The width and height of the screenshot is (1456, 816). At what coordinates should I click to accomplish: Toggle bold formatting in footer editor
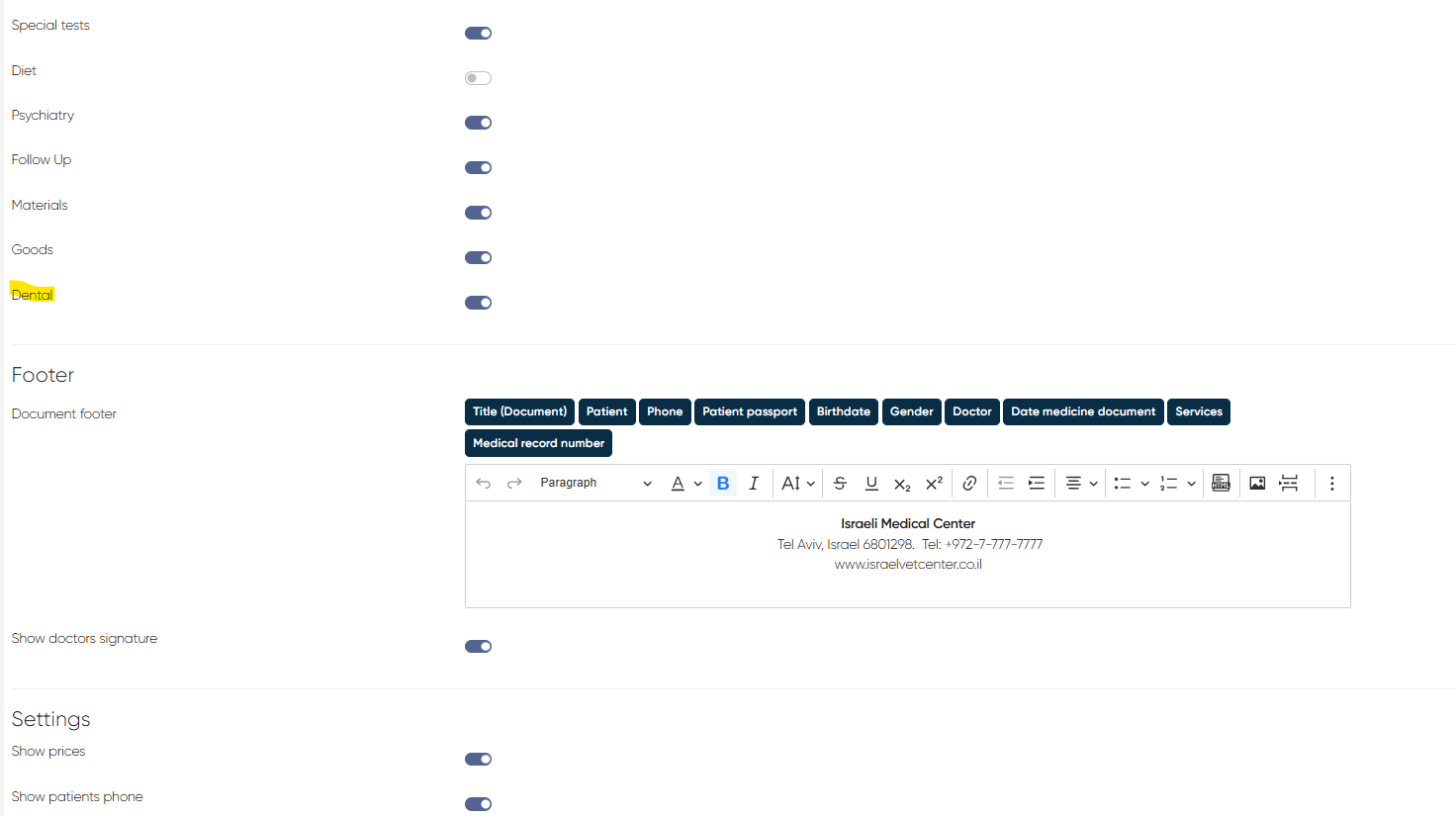tap(723, 483)
